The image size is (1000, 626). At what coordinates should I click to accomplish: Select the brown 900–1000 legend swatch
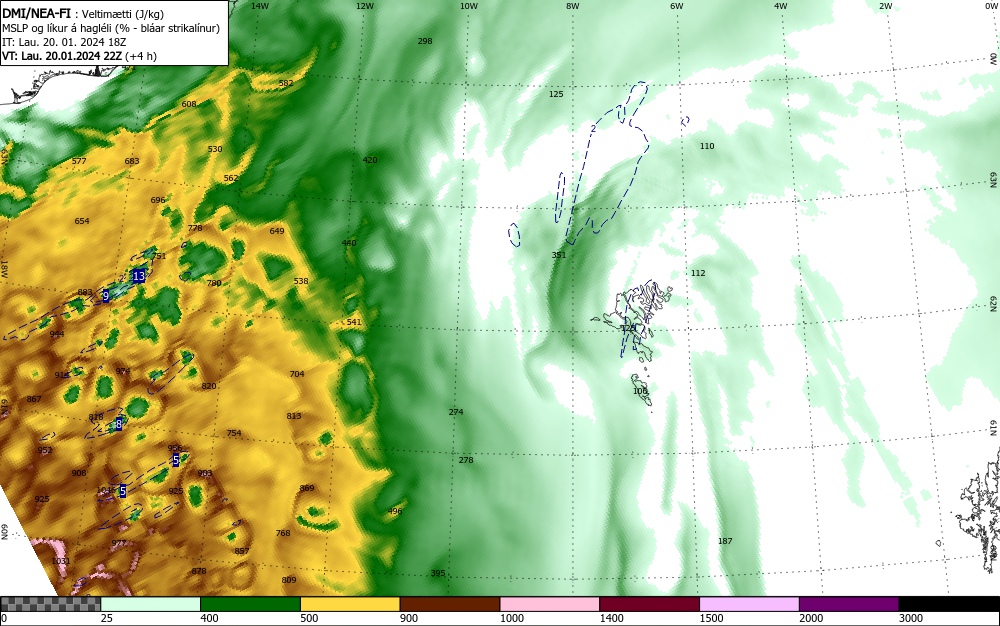point(450,604)
